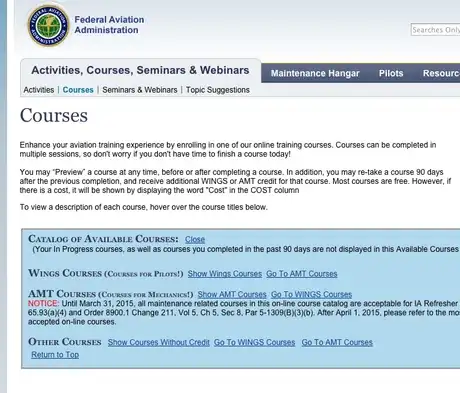Open the Pilots menu
Screen dimensions: 460x393
pos(391,73)
